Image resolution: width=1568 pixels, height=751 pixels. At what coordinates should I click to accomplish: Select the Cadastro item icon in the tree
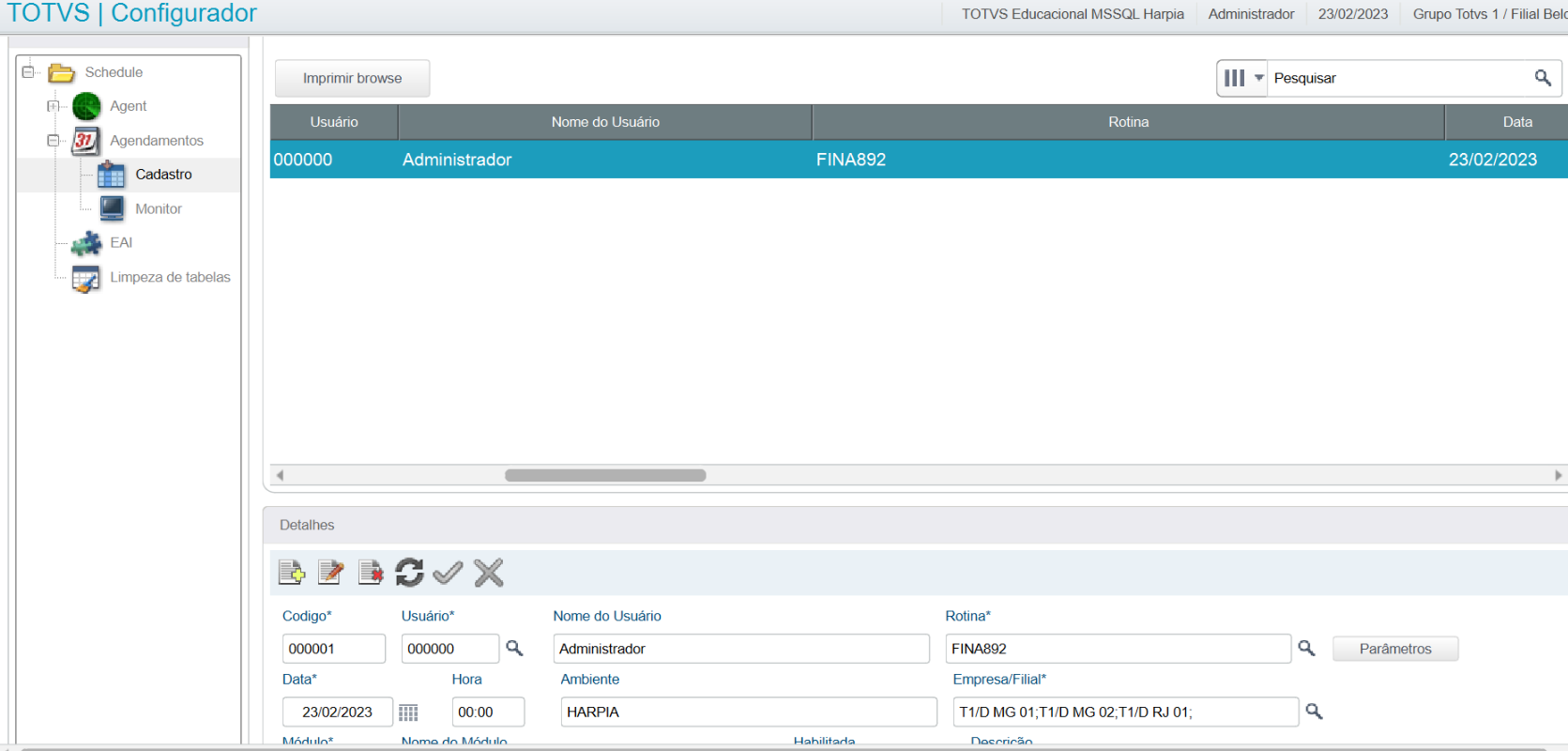[111, 175]
